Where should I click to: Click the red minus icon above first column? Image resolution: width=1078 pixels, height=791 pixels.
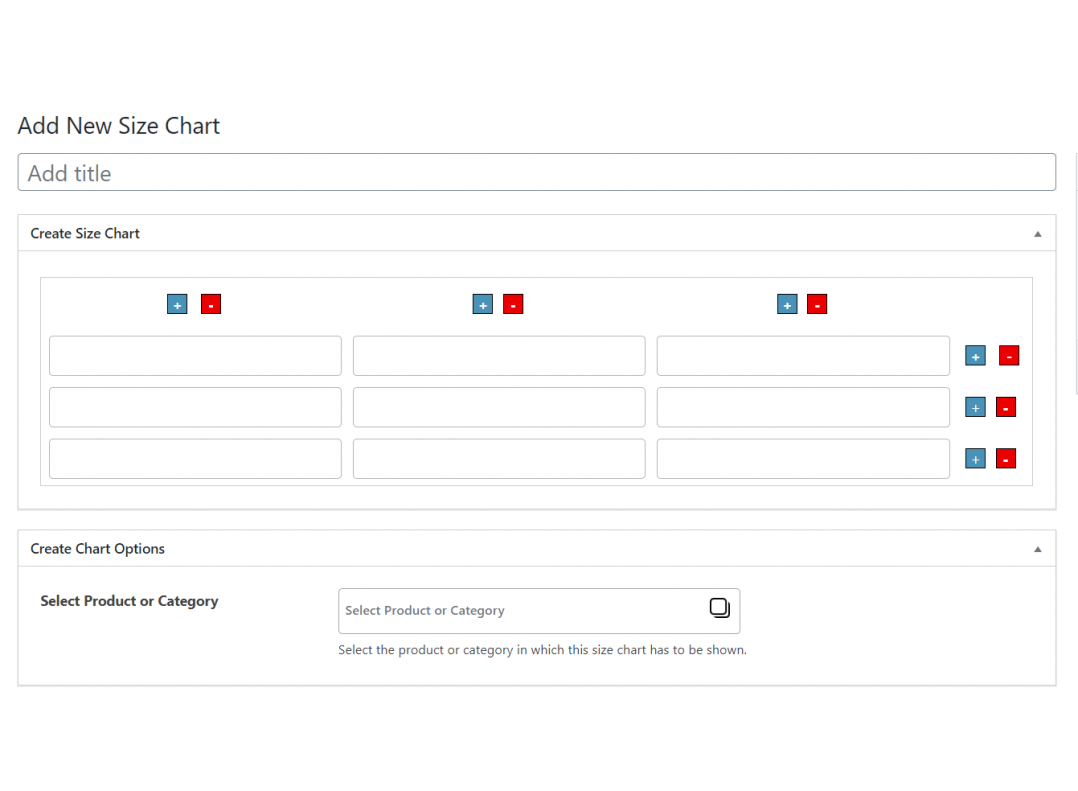(x=211, y=304)
